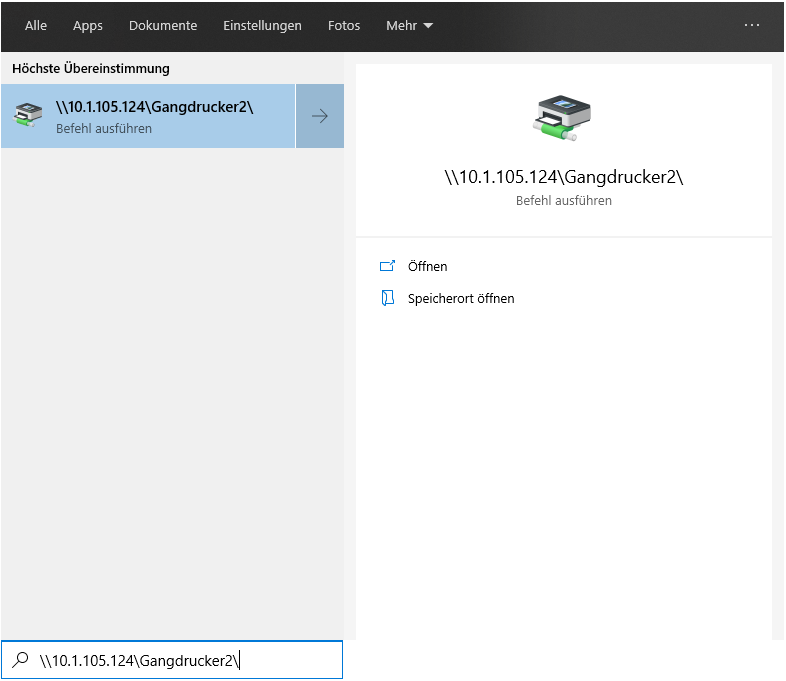Run the \\10.1.105.124\Gangdrucker2\ best match result
The width and height of the screenshot is (786, 681).
coord(148,116)
